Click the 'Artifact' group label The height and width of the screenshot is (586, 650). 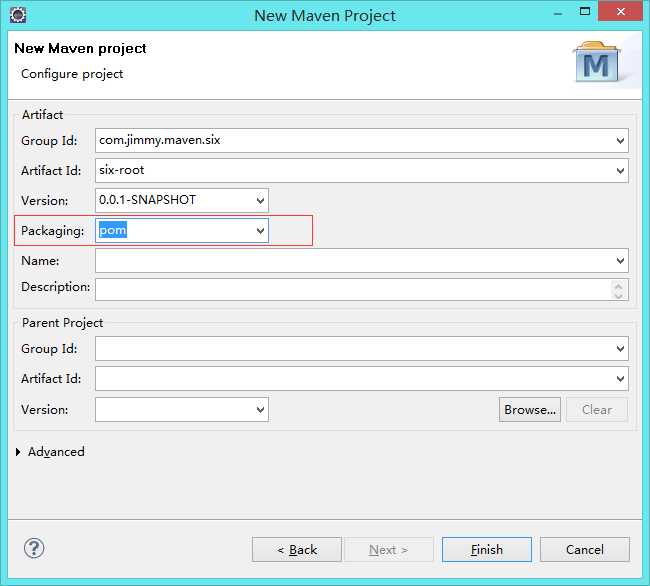(42, 115)
